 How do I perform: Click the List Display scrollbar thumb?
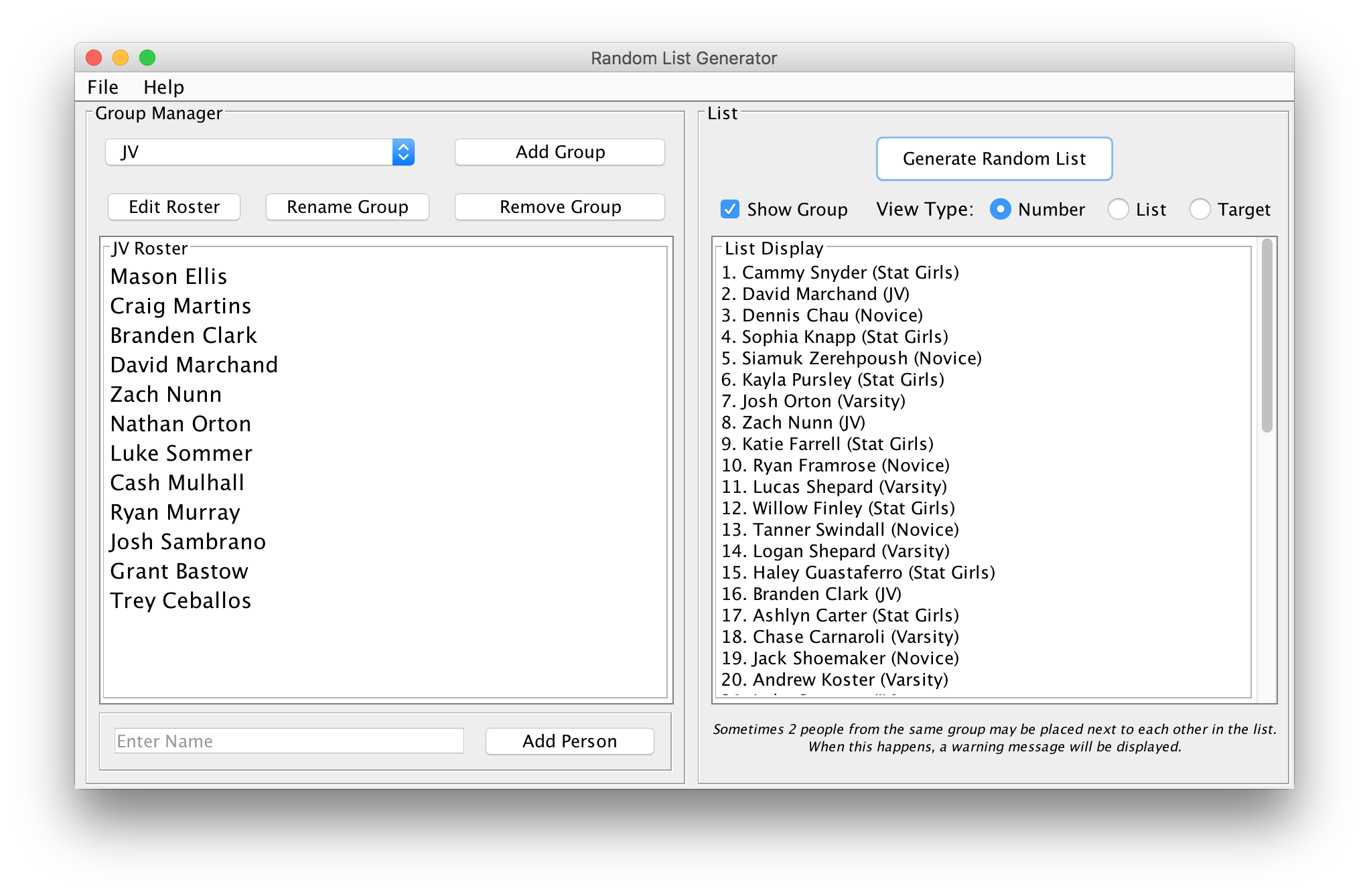1267,336
